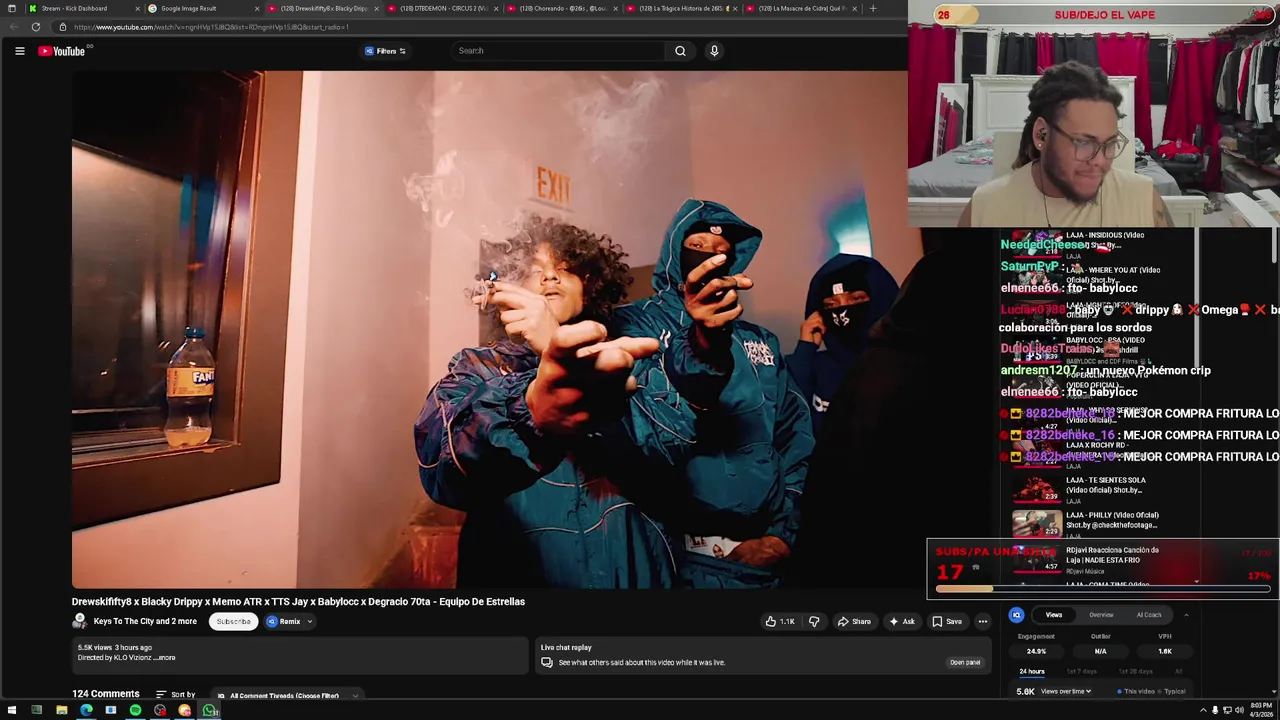Click the vidIQ logo icon in stats panel

(1016, 615)
